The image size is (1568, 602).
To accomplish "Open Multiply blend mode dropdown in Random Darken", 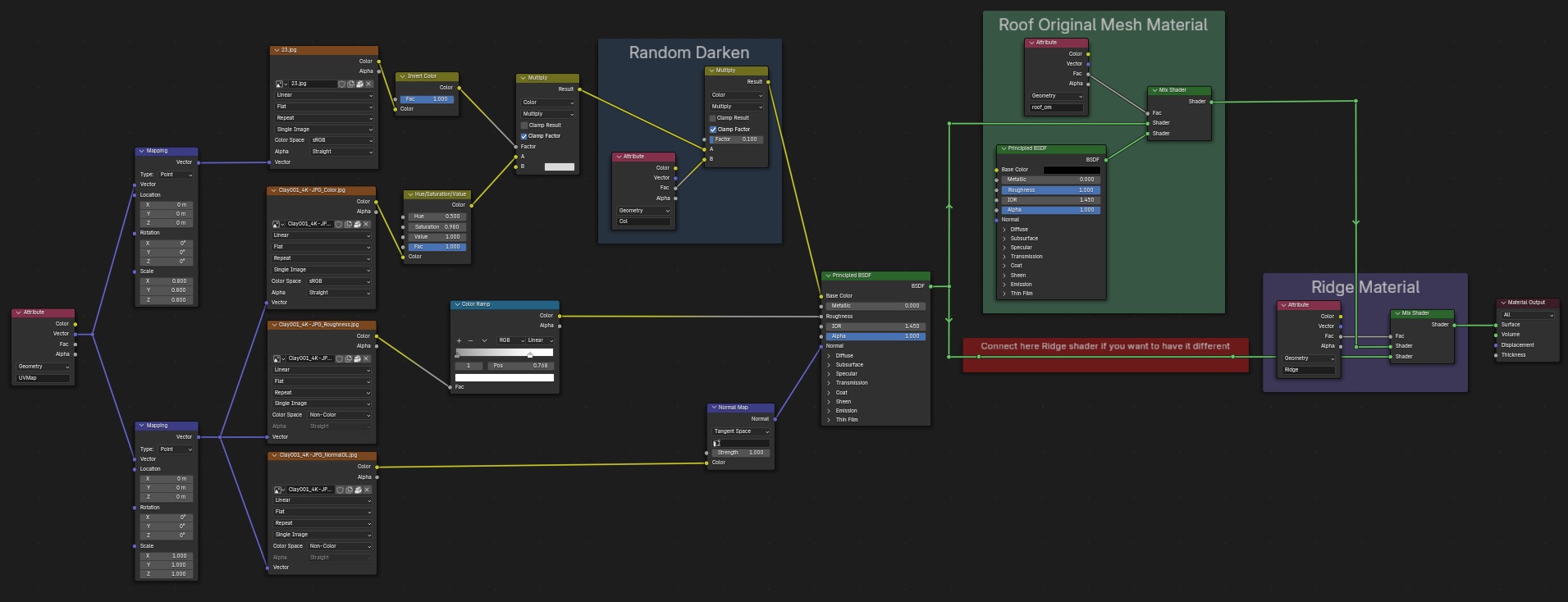I will click(x=737, y=107).
